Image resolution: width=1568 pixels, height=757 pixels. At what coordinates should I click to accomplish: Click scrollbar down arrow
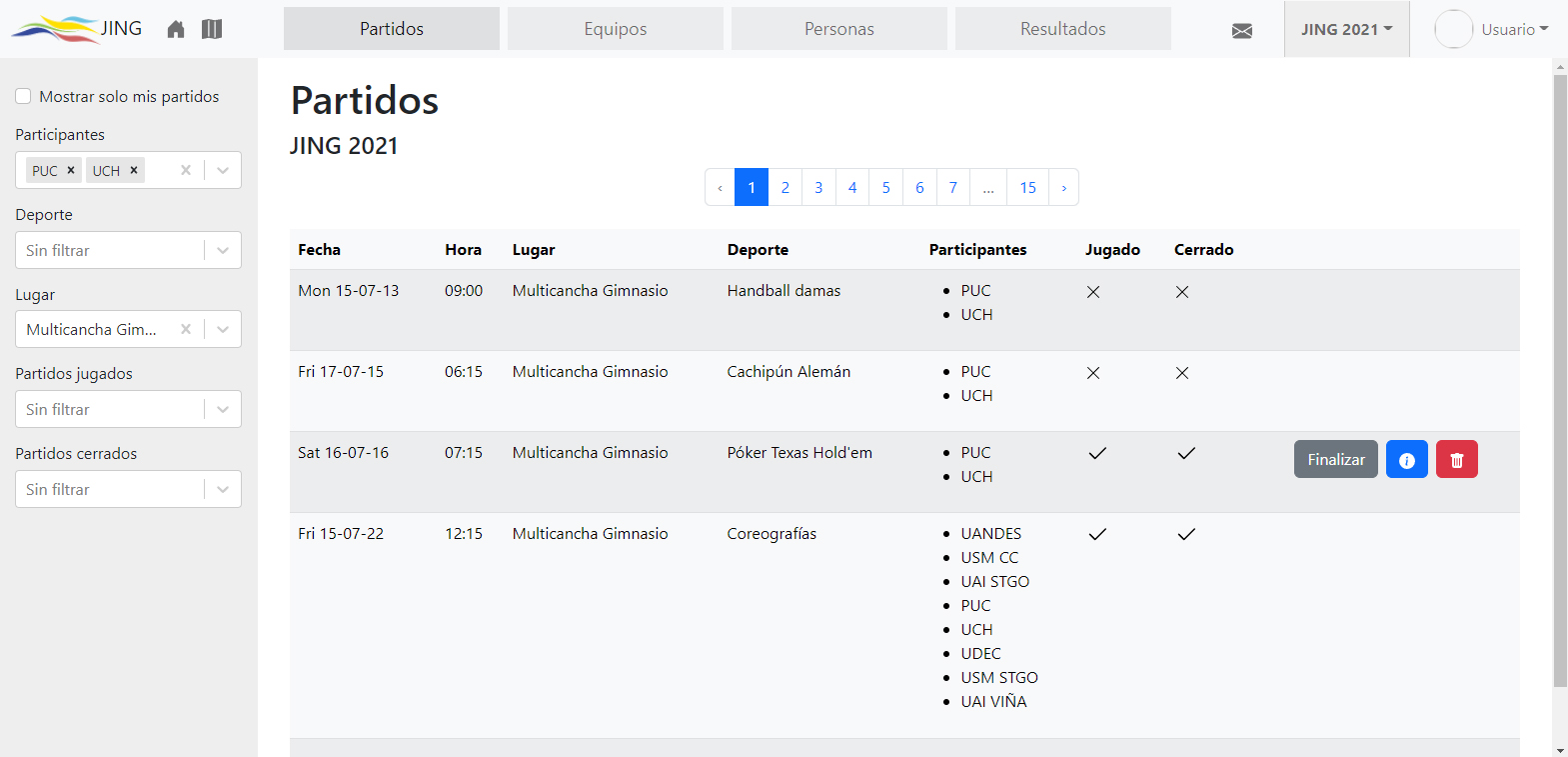tap(1560, 750)
